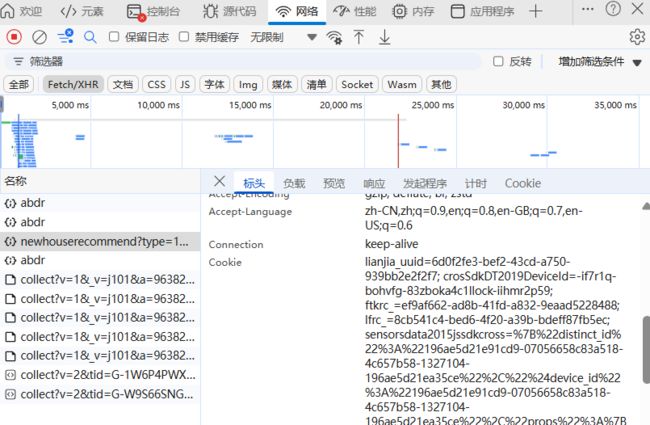Switch to the 元素 tab
Screen dimensions: 650x425
[82, 11]
